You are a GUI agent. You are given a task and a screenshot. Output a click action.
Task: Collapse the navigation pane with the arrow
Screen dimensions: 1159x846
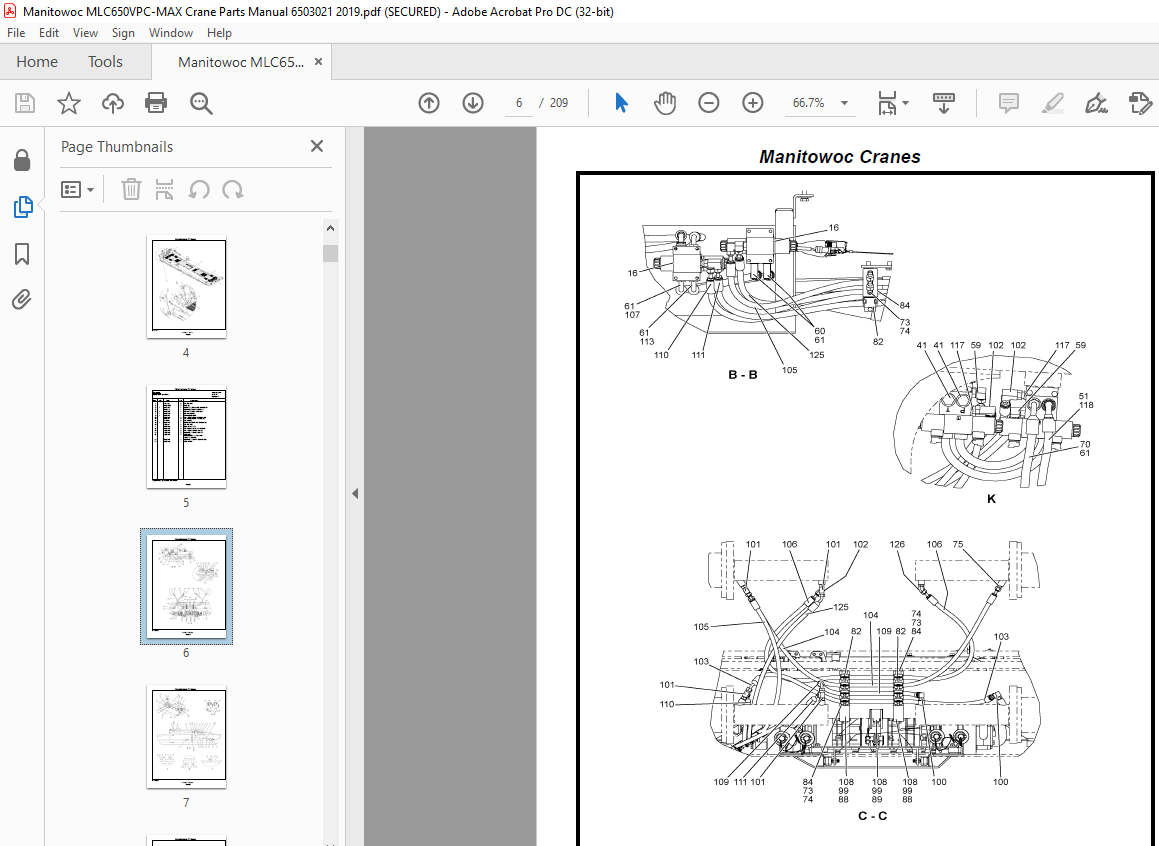point(355,493)
